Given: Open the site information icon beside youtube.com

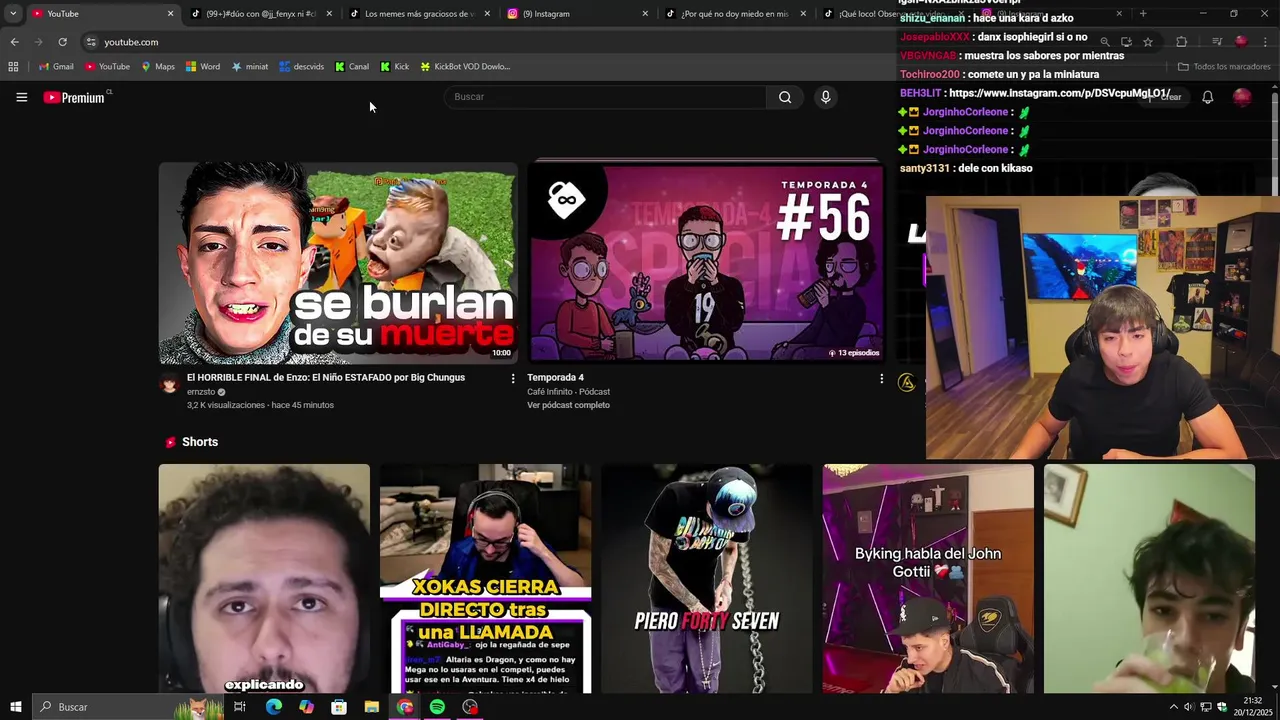Looking at the screenshot, I should point(91,42).
